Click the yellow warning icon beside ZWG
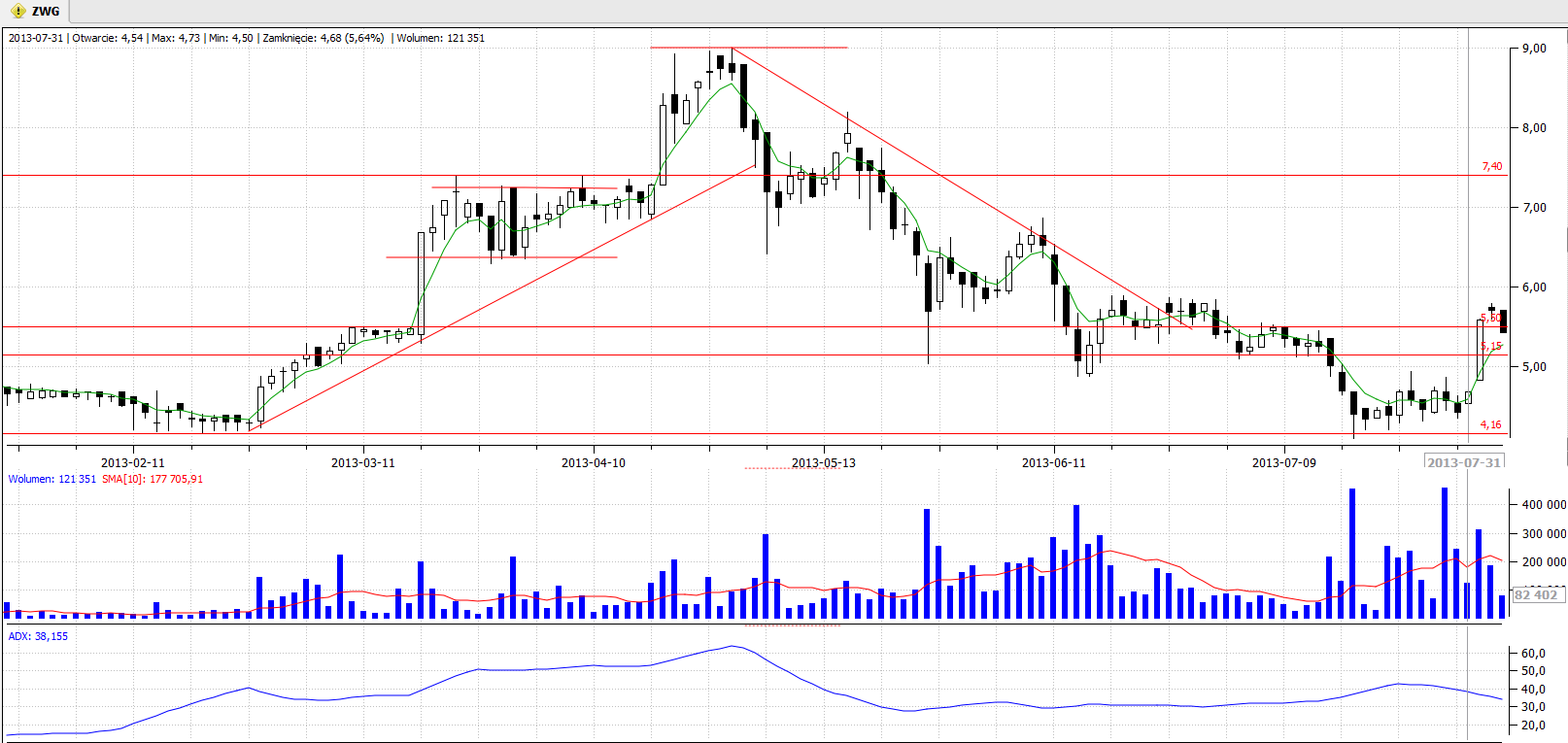 coord(17,12)
